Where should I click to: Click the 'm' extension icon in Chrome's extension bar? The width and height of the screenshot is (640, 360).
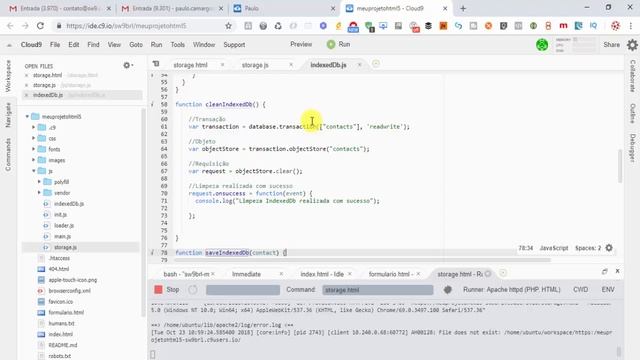pyautogui.click(x=563, y=26)
